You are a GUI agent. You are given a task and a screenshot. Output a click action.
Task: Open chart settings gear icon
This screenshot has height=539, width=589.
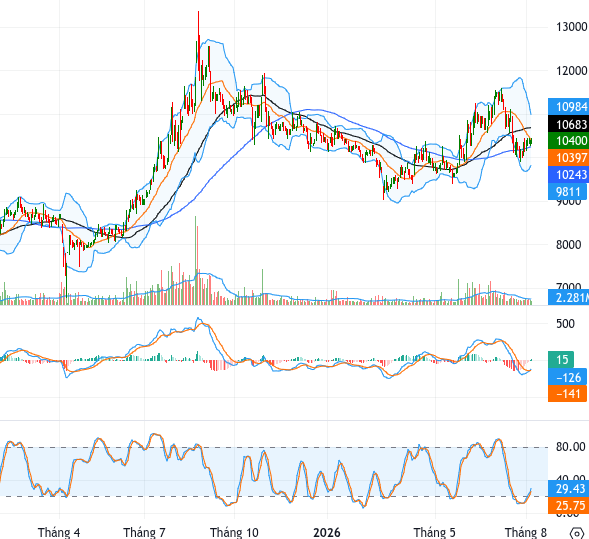pyautogui.click(x=577, y=533)
